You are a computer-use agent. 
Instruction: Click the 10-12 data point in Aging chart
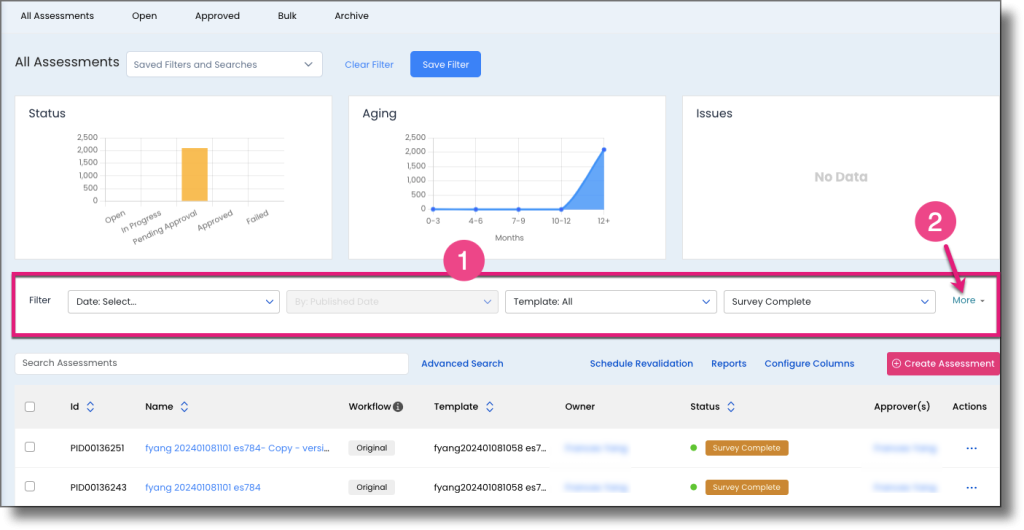(562, 210)
